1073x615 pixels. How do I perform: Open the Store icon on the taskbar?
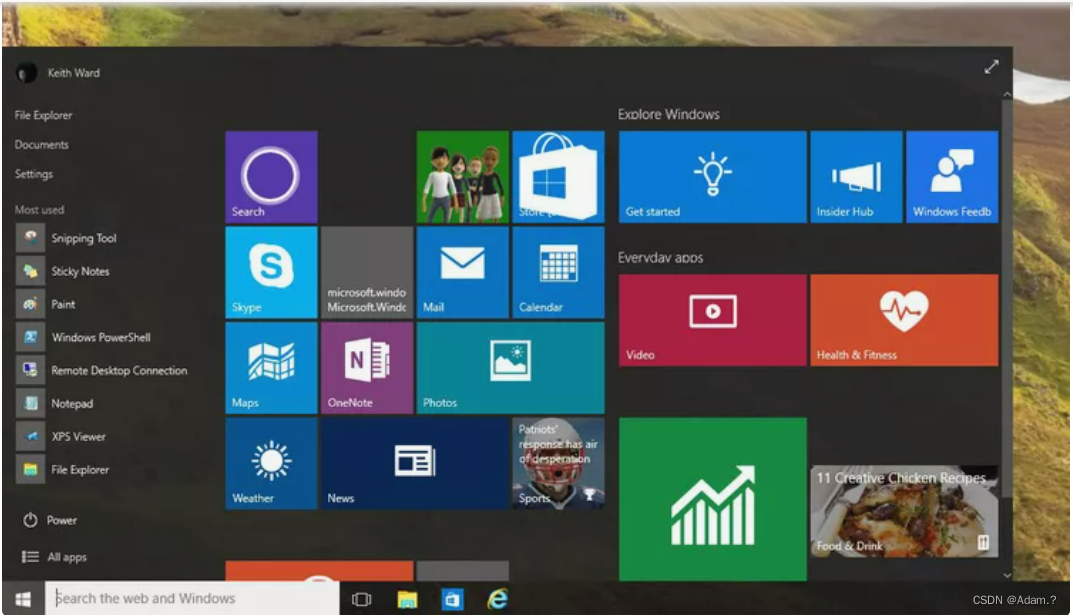[452, 600]
